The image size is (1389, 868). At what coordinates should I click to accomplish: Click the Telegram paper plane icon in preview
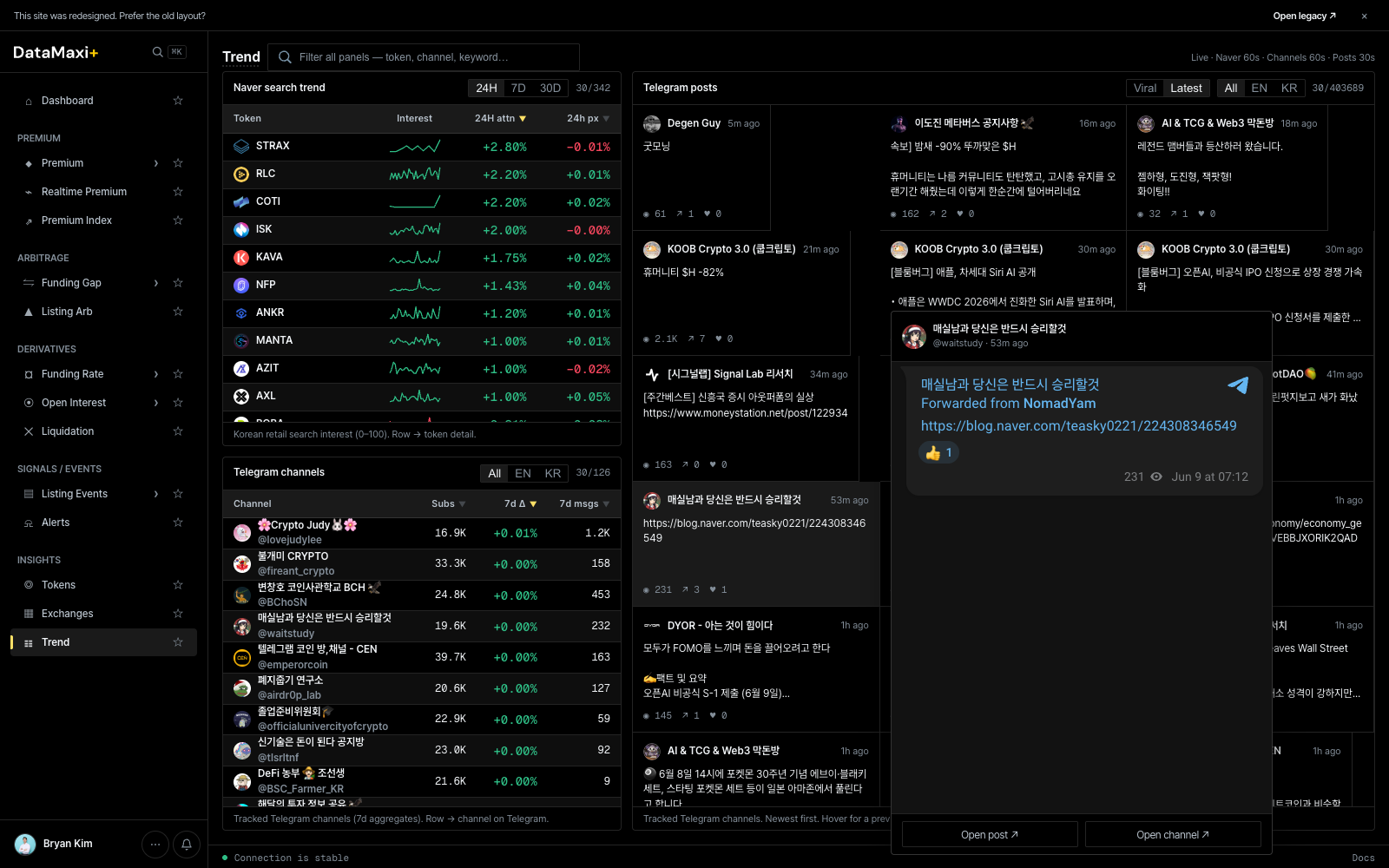(x=1238, y=385)
